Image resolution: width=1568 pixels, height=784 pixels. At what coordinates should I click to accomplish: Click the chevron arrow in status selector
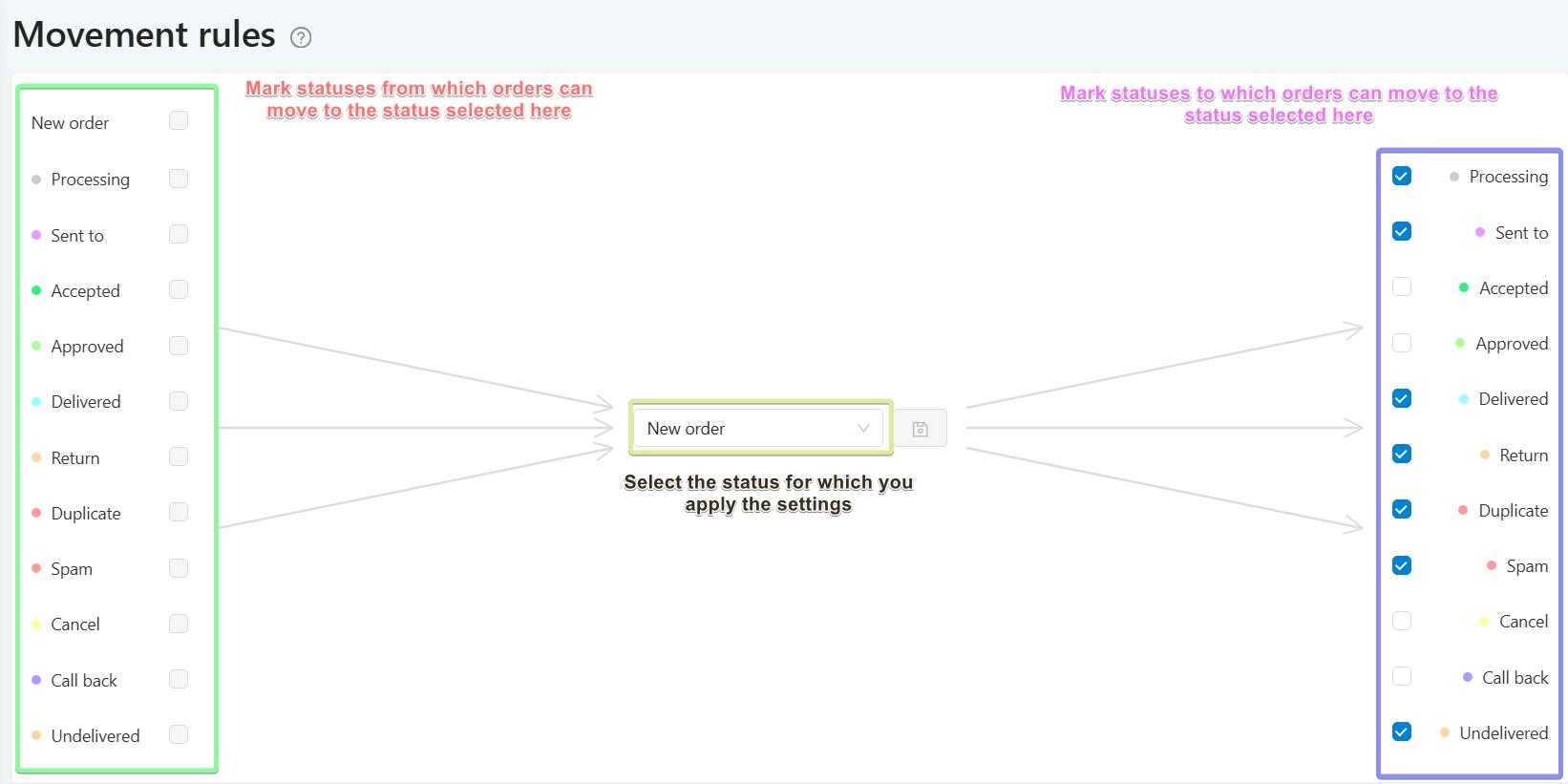click(x=863, y=429)
